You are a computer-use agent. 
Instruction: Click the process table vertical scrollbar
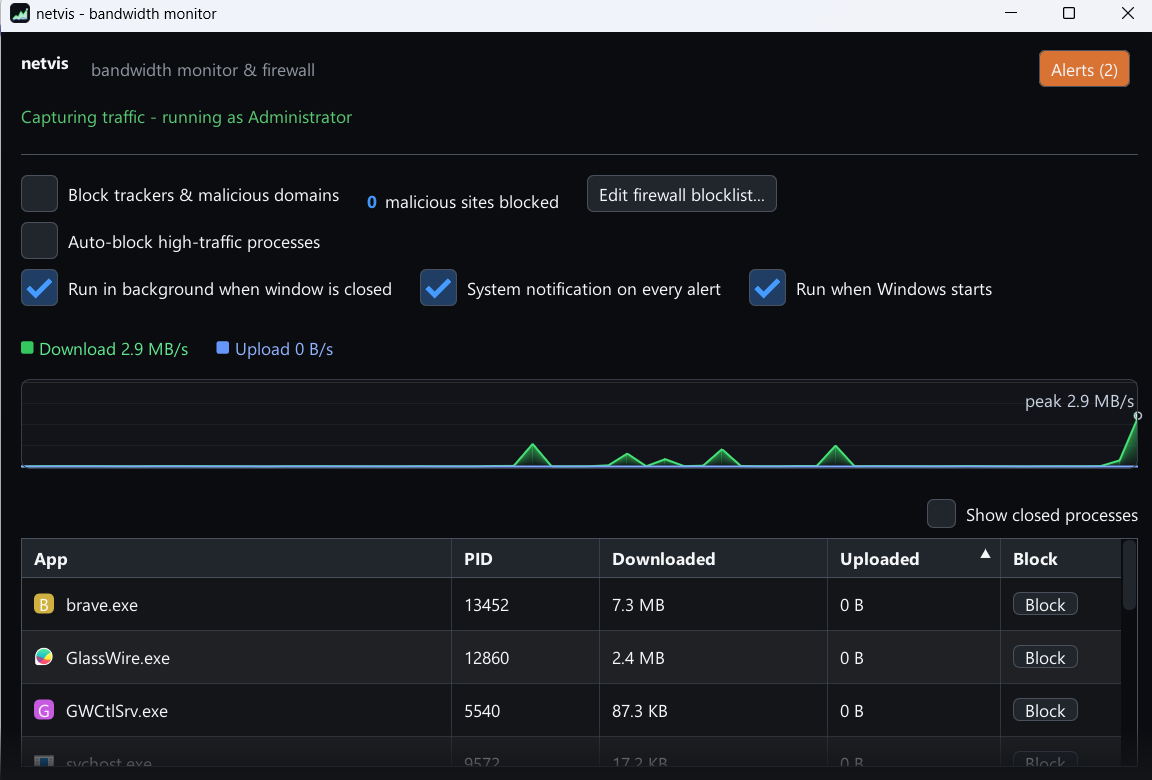1130,575
